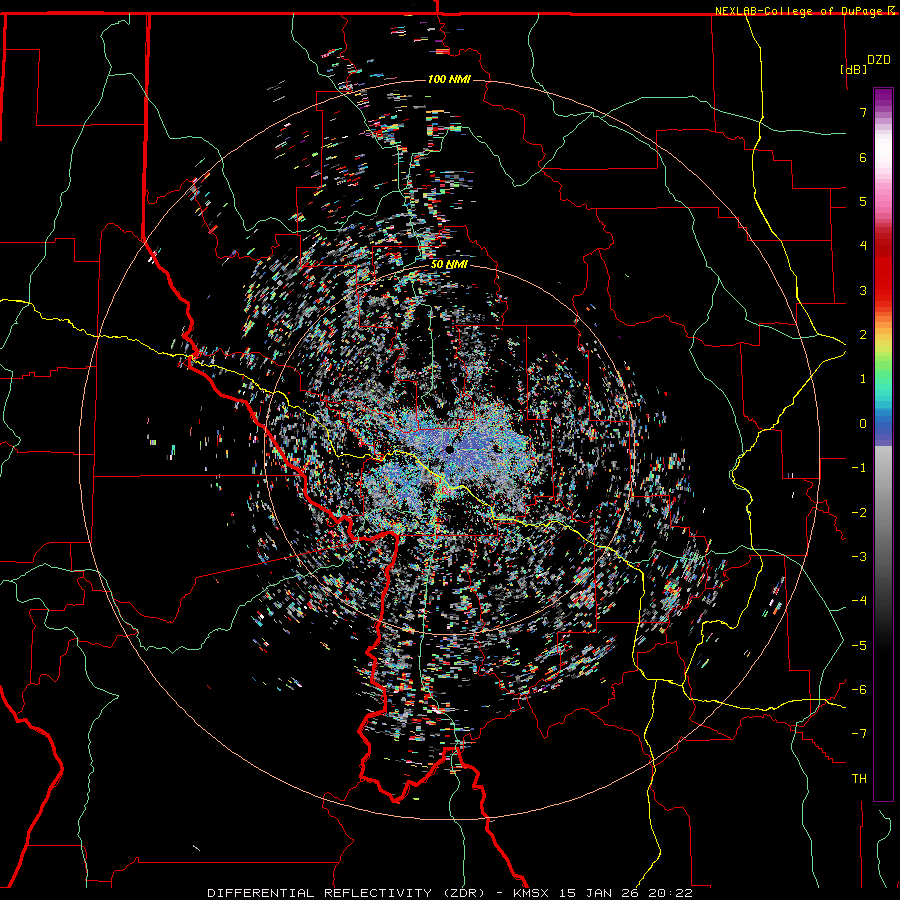Click the 2 value on the color scale

(863, 335)
